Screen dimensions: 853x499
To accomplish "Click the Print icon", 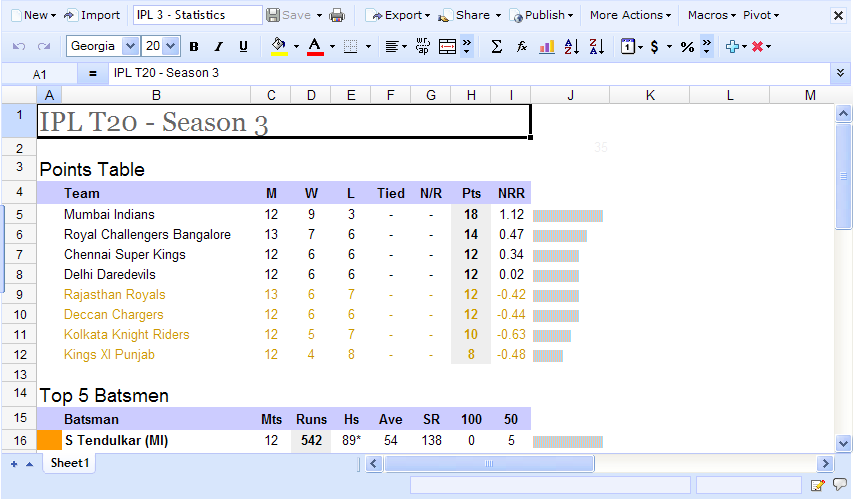I will [337, 15].
